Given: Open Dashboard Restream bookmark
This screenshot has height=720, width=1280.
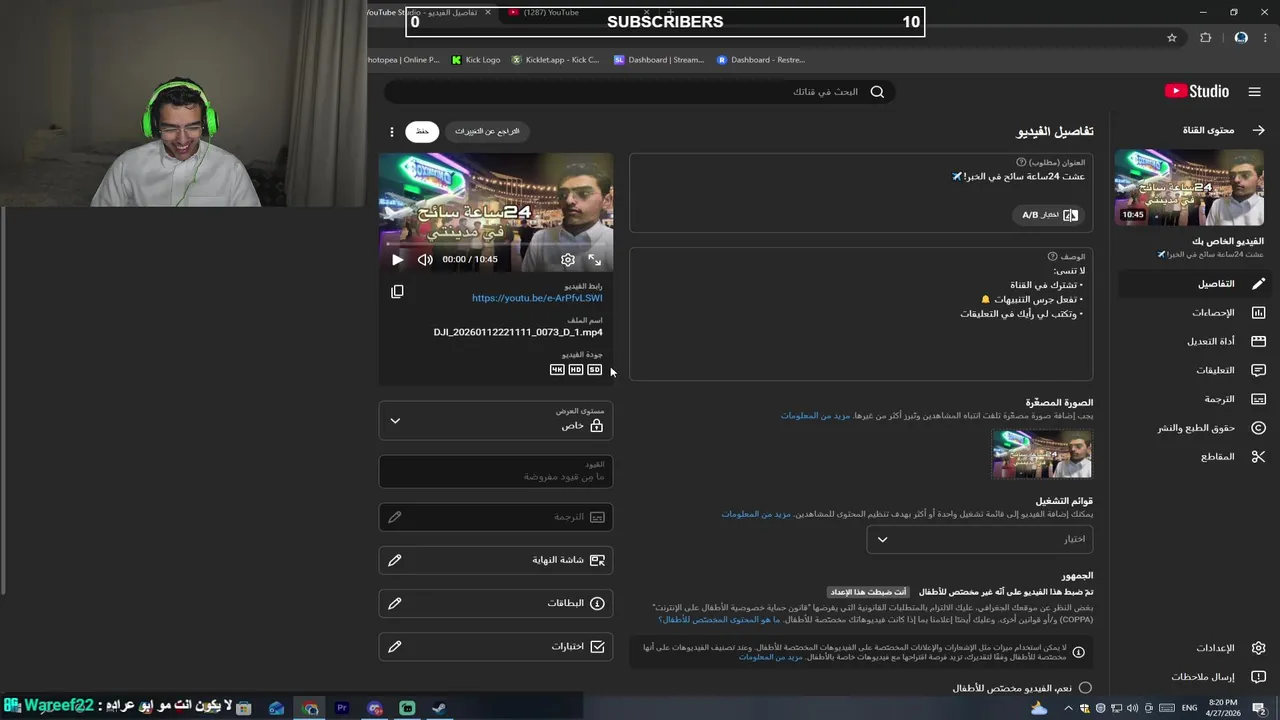Looking at the screenshot, I should [761, 60].
